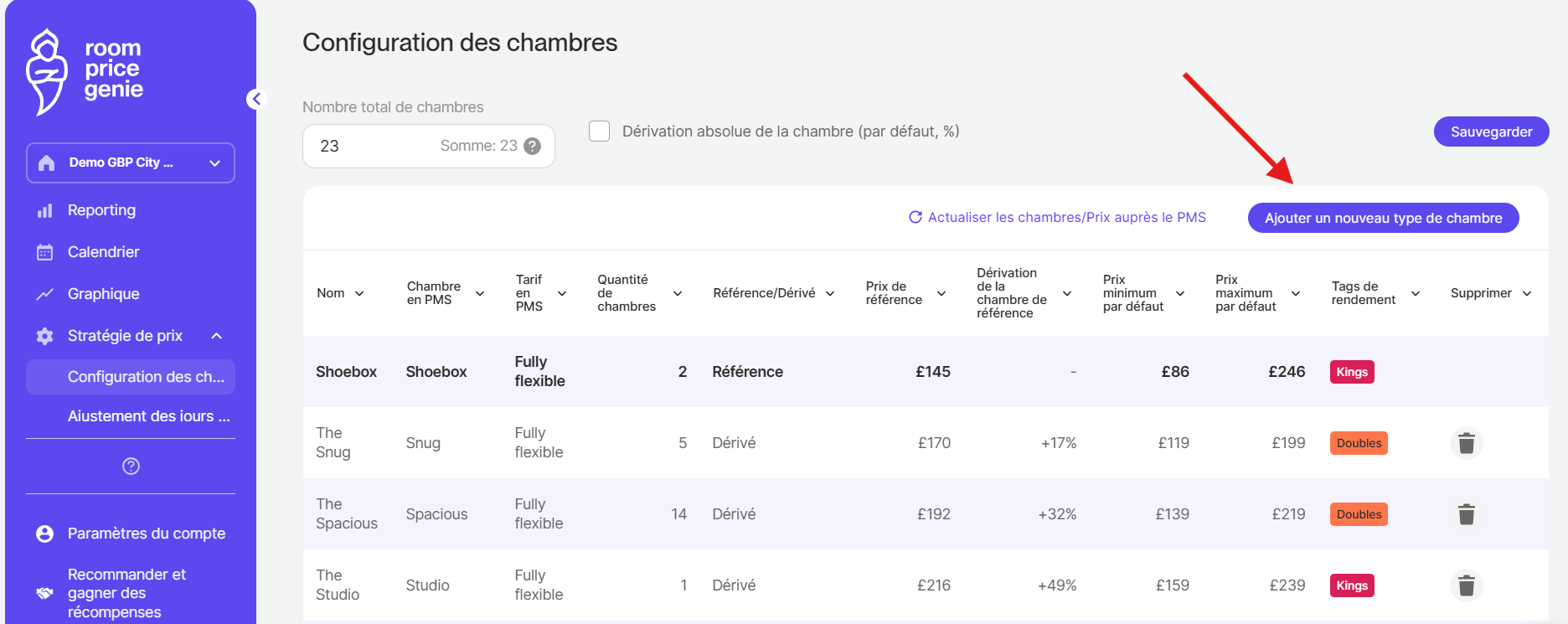Collapse the Stratégie de prix menu
This screenshot has width=1568, height=624.
(x=216, y=336)
